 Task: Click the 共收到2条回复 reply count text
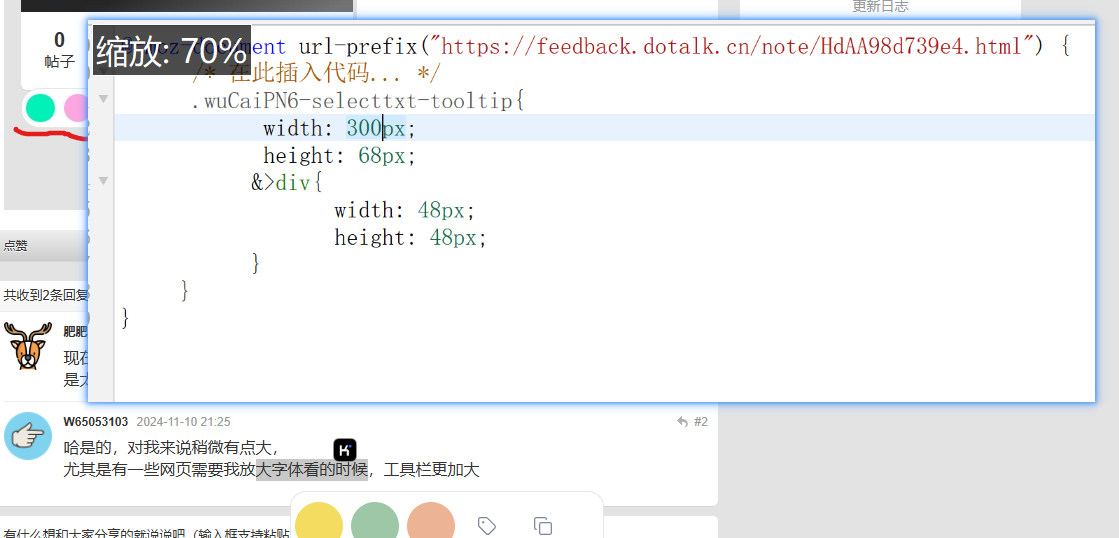[x=46, y=295]
